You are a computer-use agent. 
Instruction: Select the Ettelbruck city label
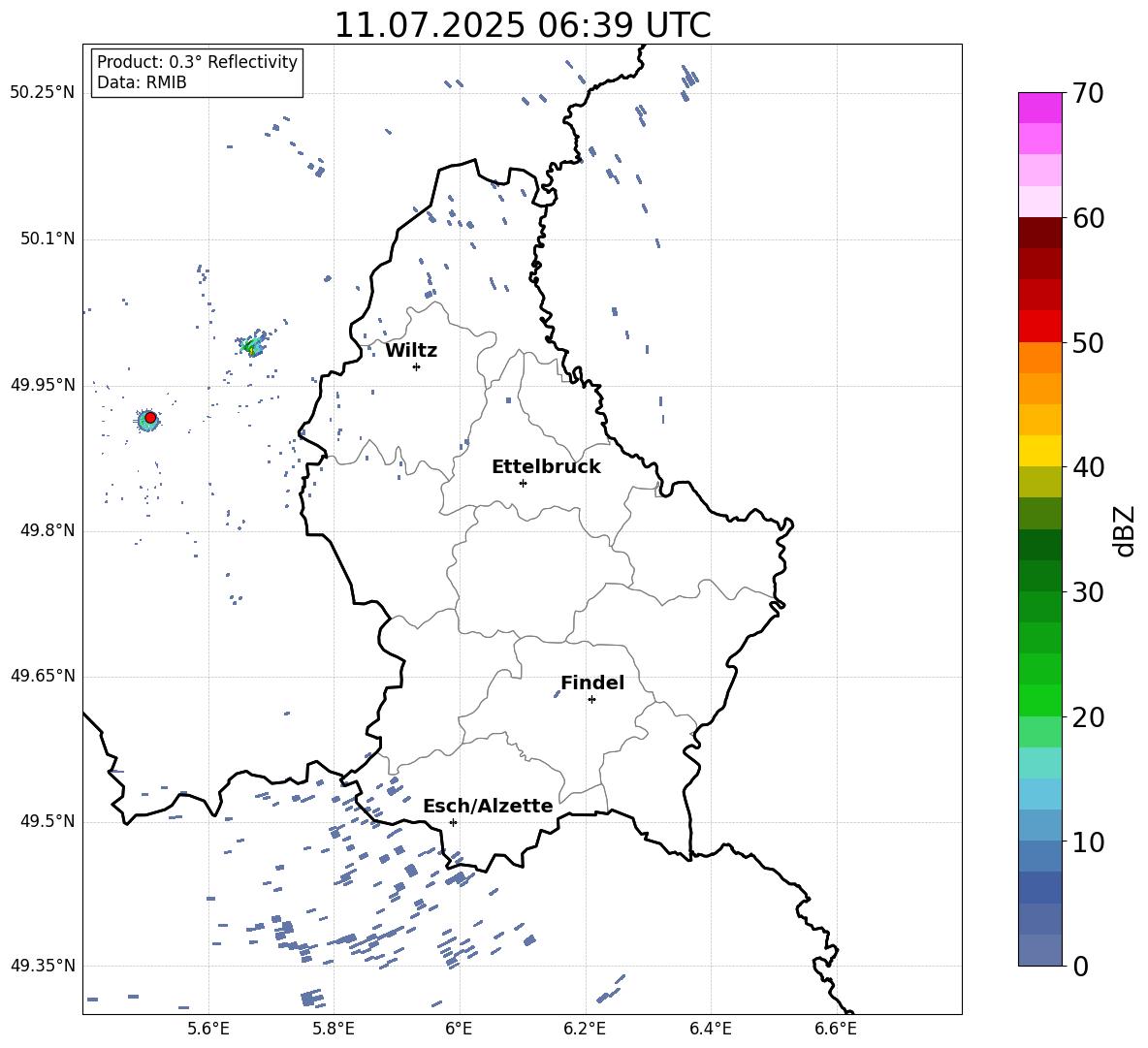[546, 467]
